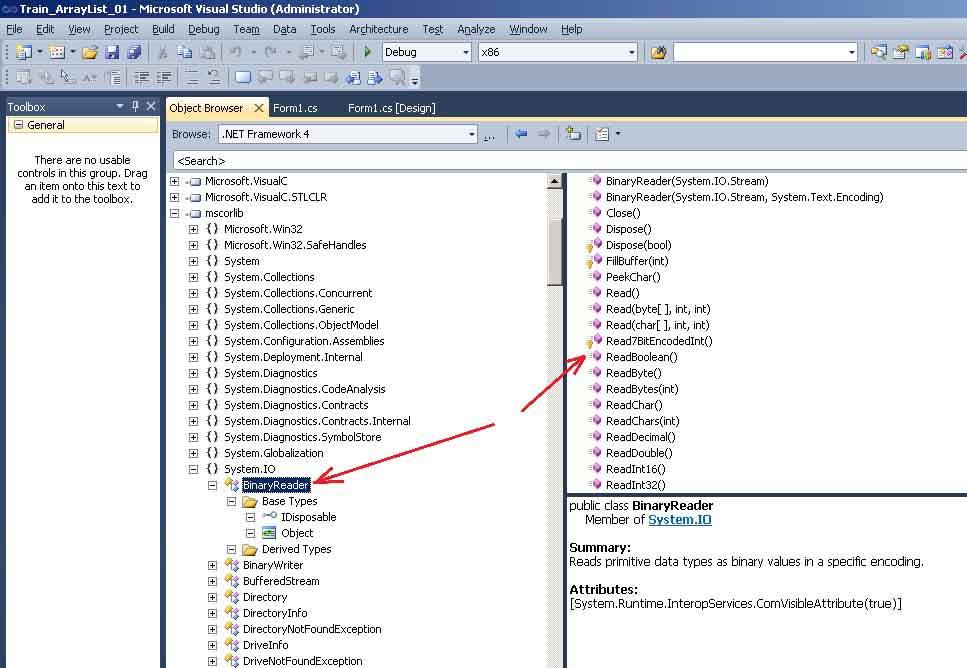
Task: Open the x86 platform dropdown
Action: click(632, 52)
